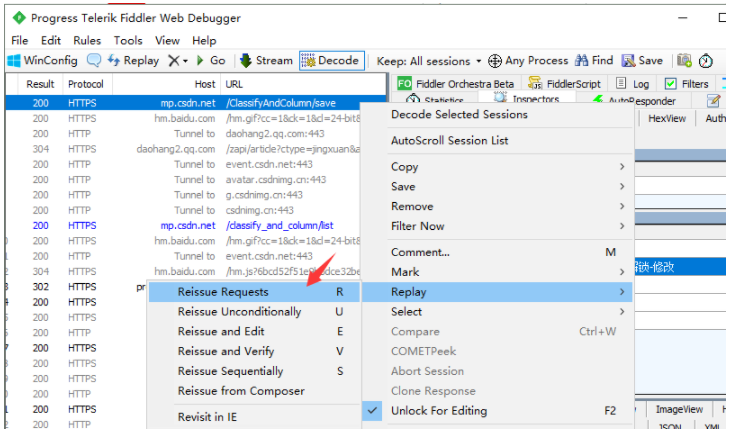731x429 pixels.
Task: Open the Rules menu
Action: (x=87, y=41)
